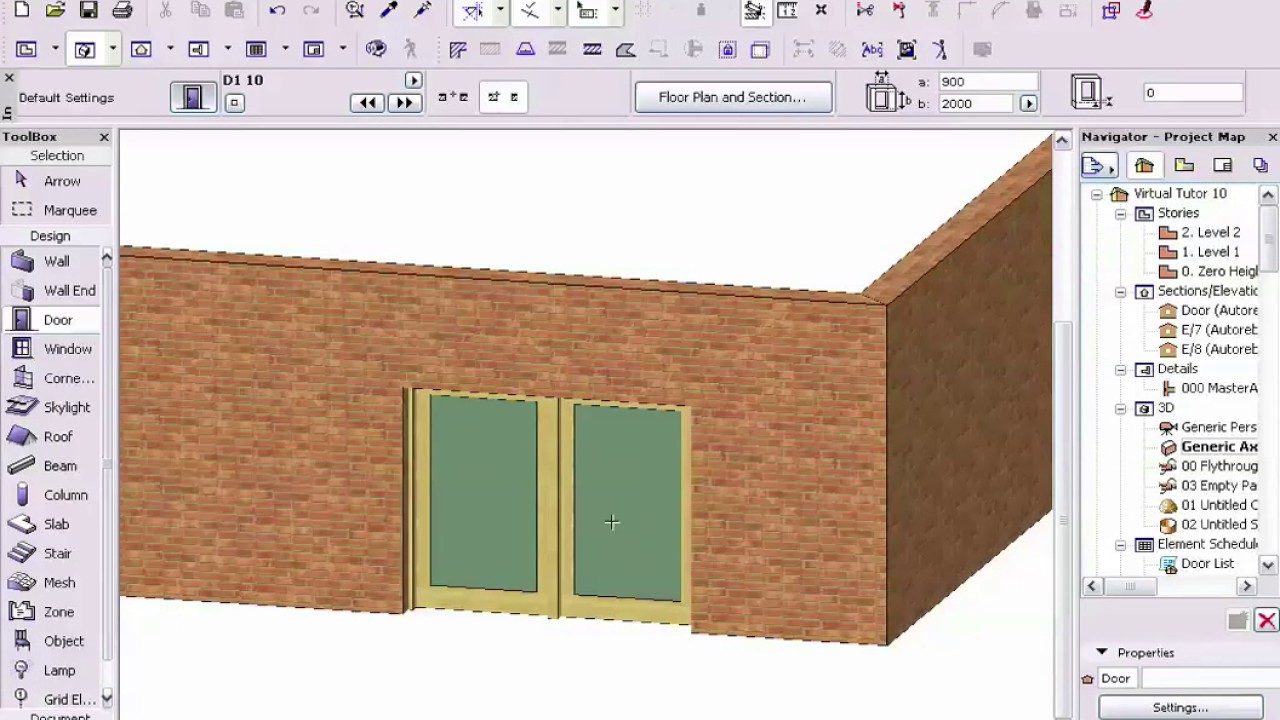Click the scissors trim tool icon
1280x720 pixels.
[x=865, y=11]
